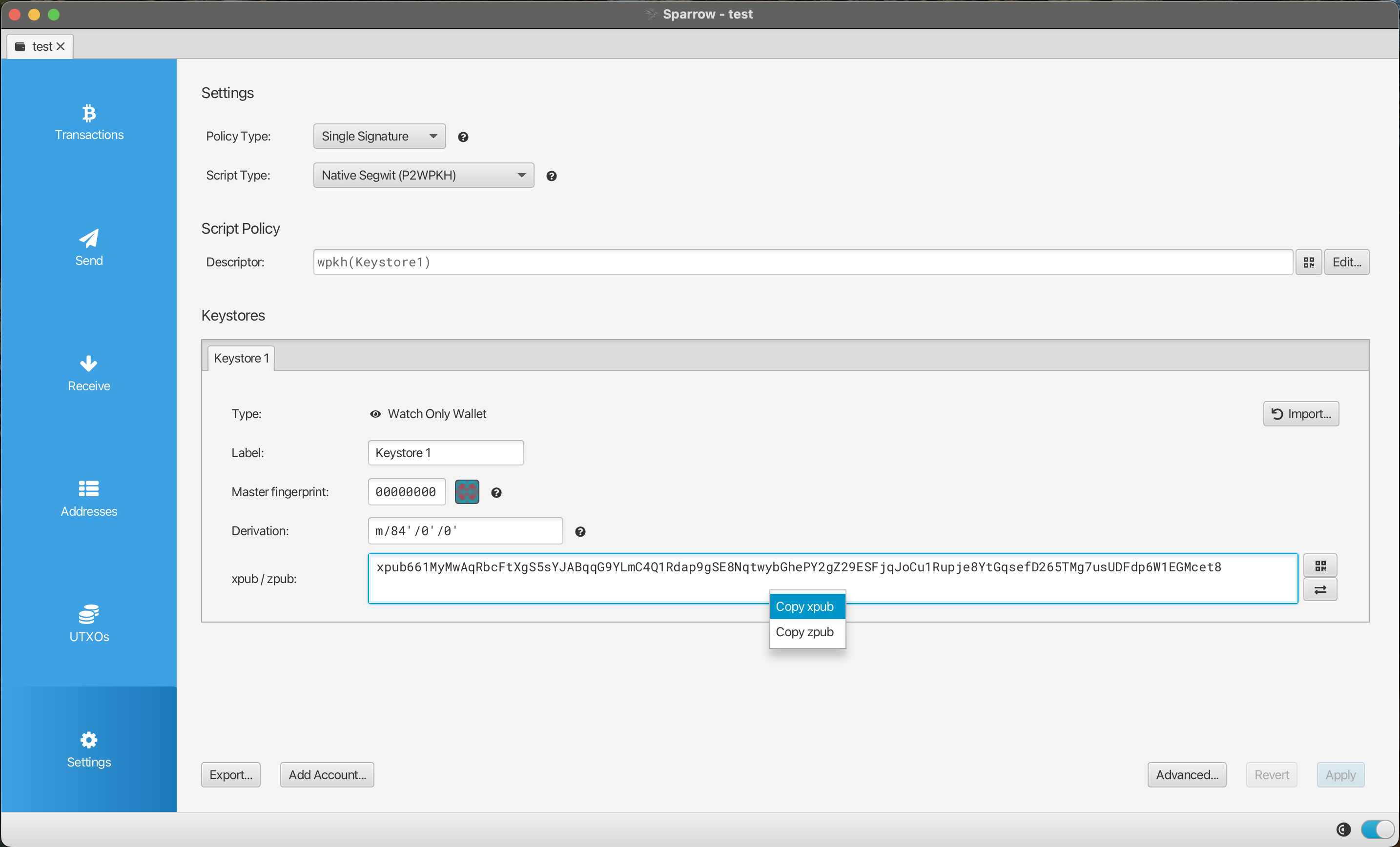Choose Copy xpub from context menu
The width and height of the screenshot is (1400, 847).
807,606
